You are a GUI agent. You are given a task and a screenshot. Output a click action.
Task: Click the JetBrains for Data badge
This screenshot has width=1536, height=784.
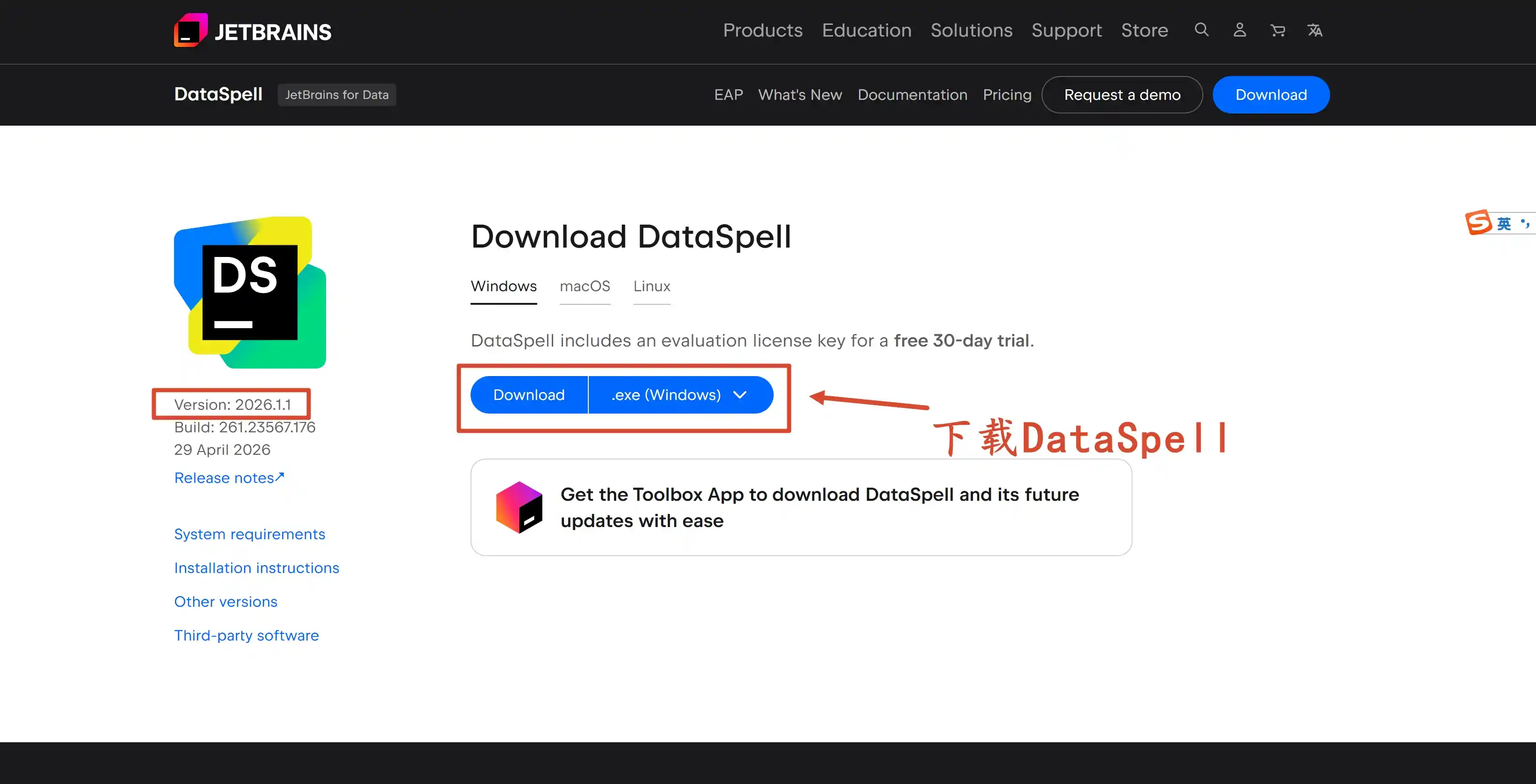(x=336, y=95)
